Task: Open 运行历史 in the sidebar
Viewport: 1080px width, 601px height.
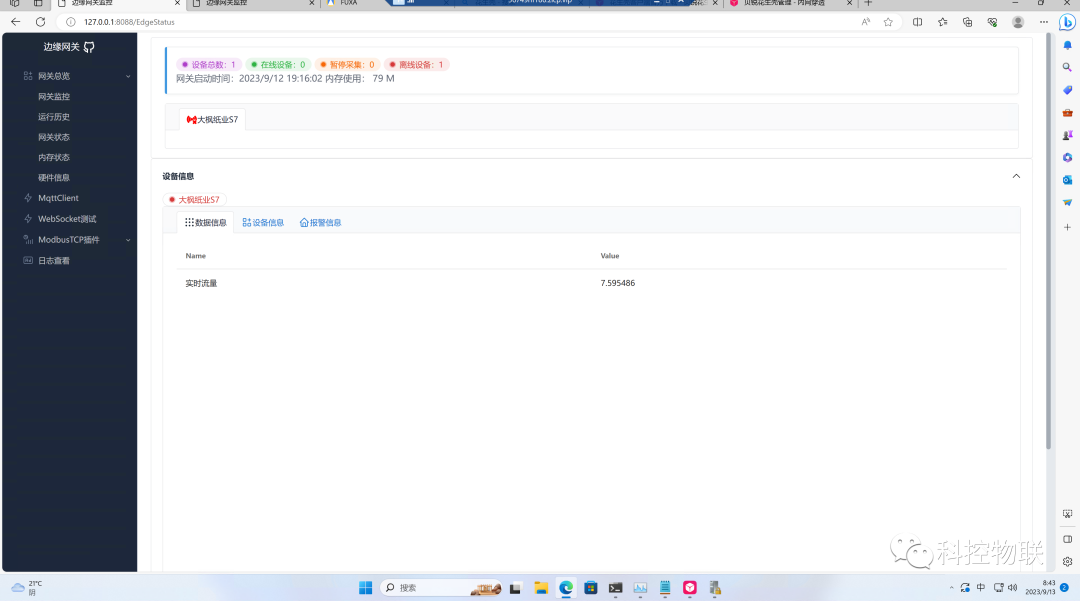Action: 54,117
